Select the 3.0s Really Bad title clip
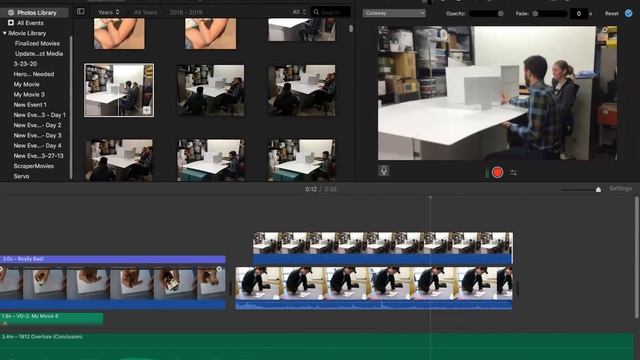 (113, 259)
